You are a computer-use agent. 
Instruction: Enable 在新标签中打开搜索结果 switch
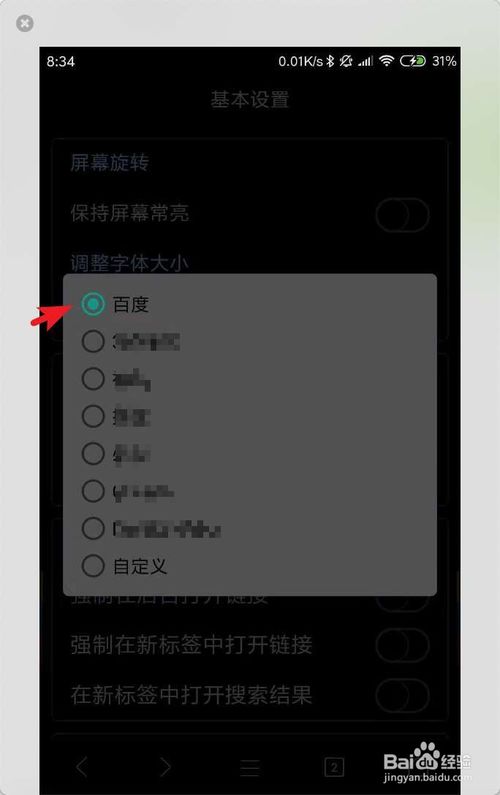pyautogui.click(x=403, y=695)
